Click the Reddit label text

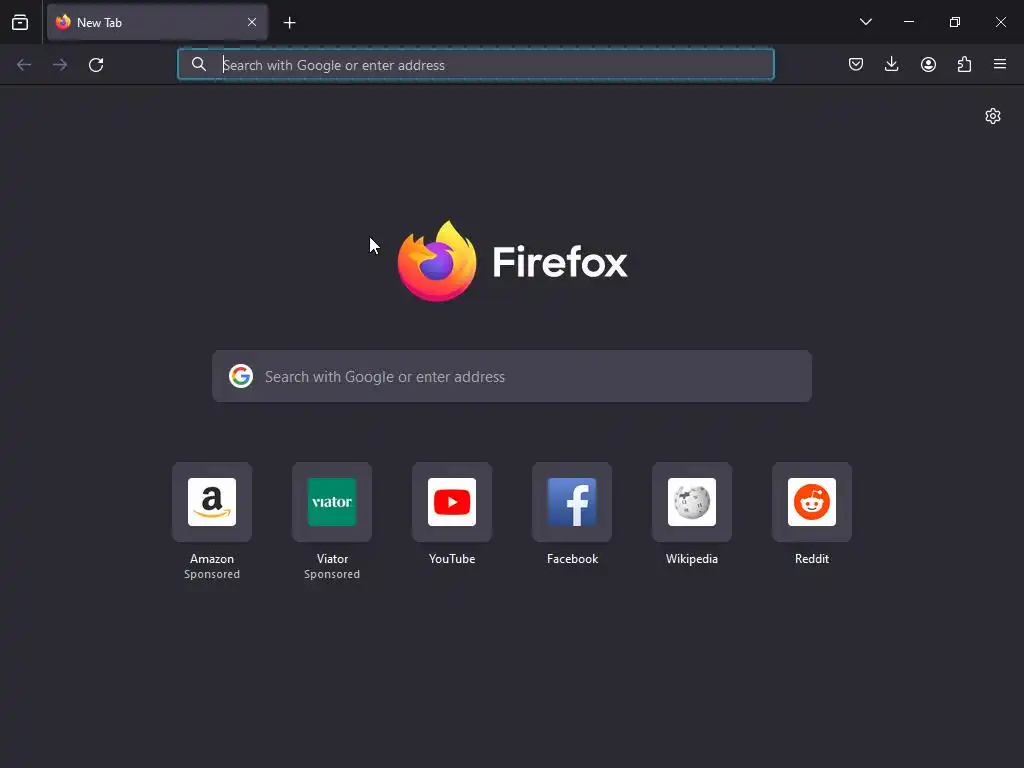[812, 559]
